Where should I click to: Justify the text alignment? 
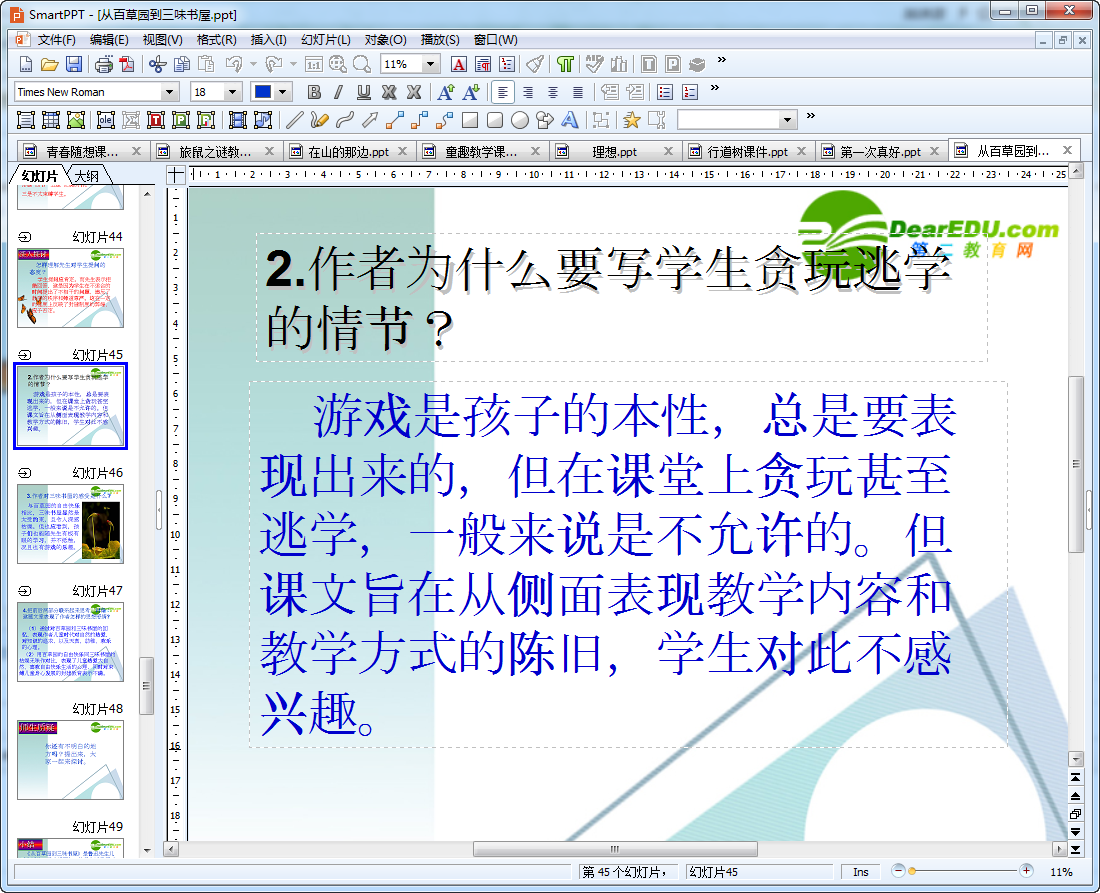click(577, 92)
